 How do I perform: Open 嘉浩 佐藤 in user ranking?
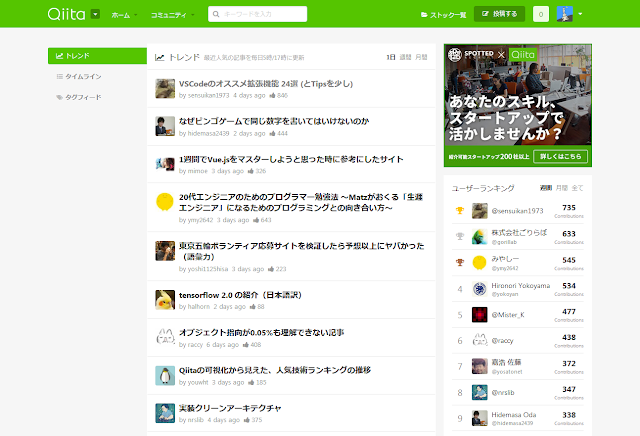pos(506,363)
